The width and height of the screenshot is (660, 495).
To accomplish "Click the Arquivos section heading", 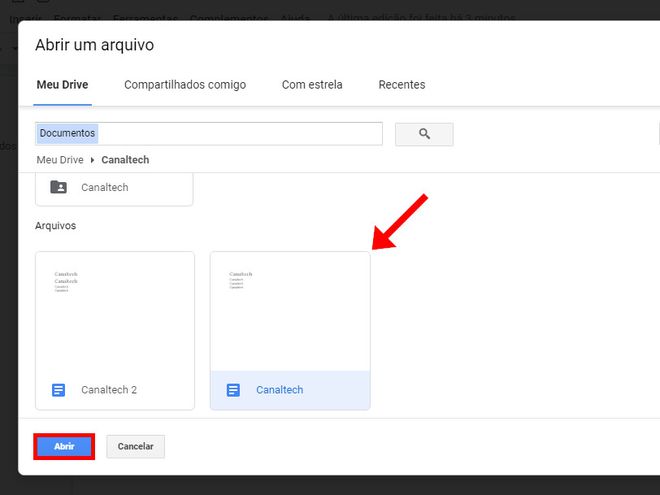I will pos(56,226).
